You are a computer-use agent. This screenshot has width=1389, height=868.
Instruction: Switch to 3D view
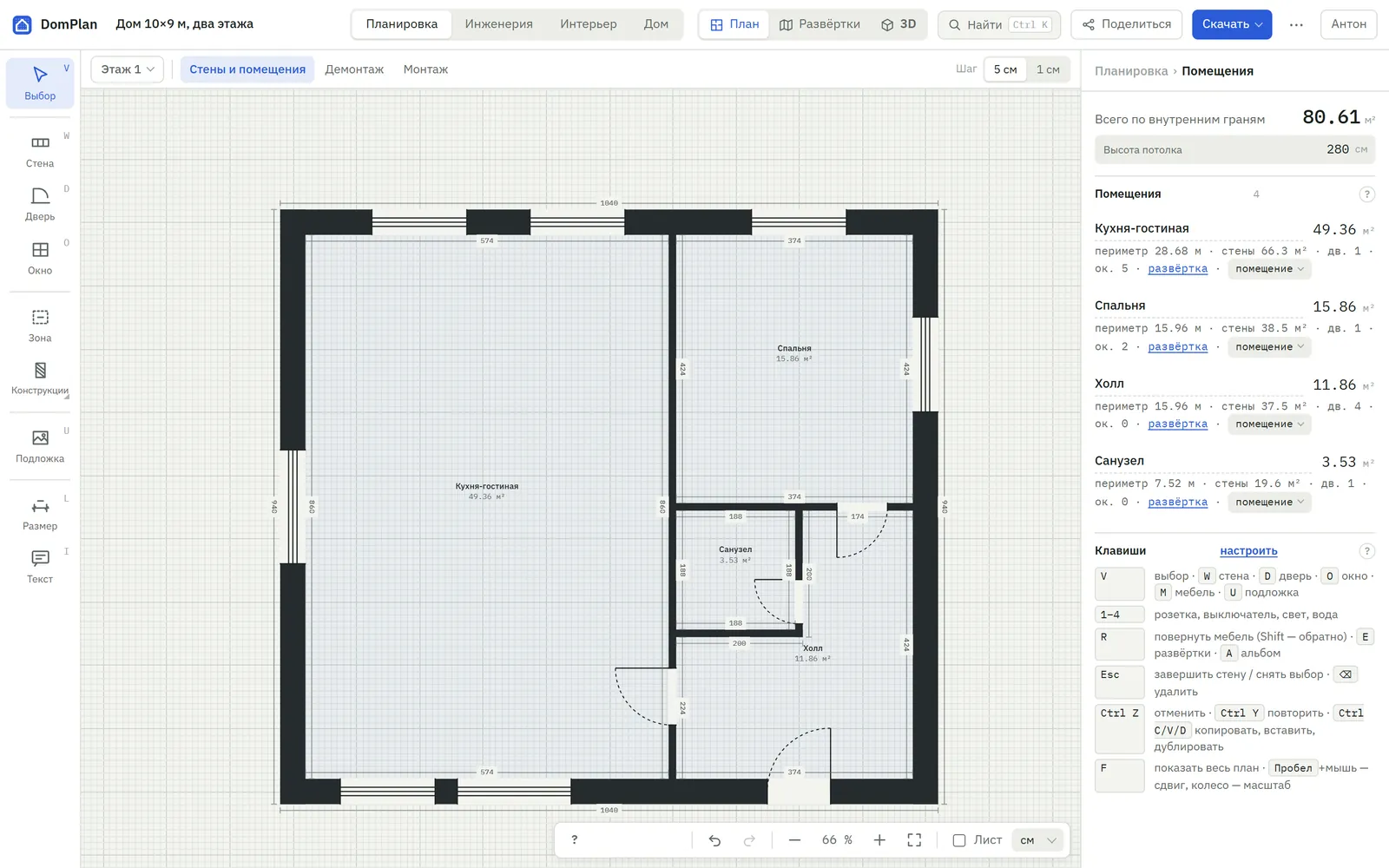pos(899,24)
